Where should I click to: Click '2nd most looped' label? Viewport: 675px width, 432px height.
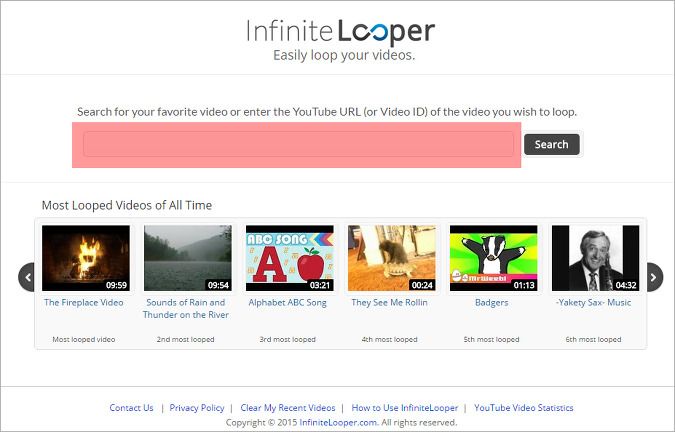point(186,339)
